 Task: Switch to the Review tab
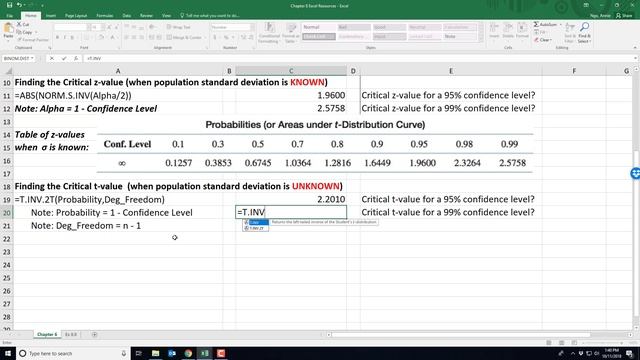click(x=146, y=16)
